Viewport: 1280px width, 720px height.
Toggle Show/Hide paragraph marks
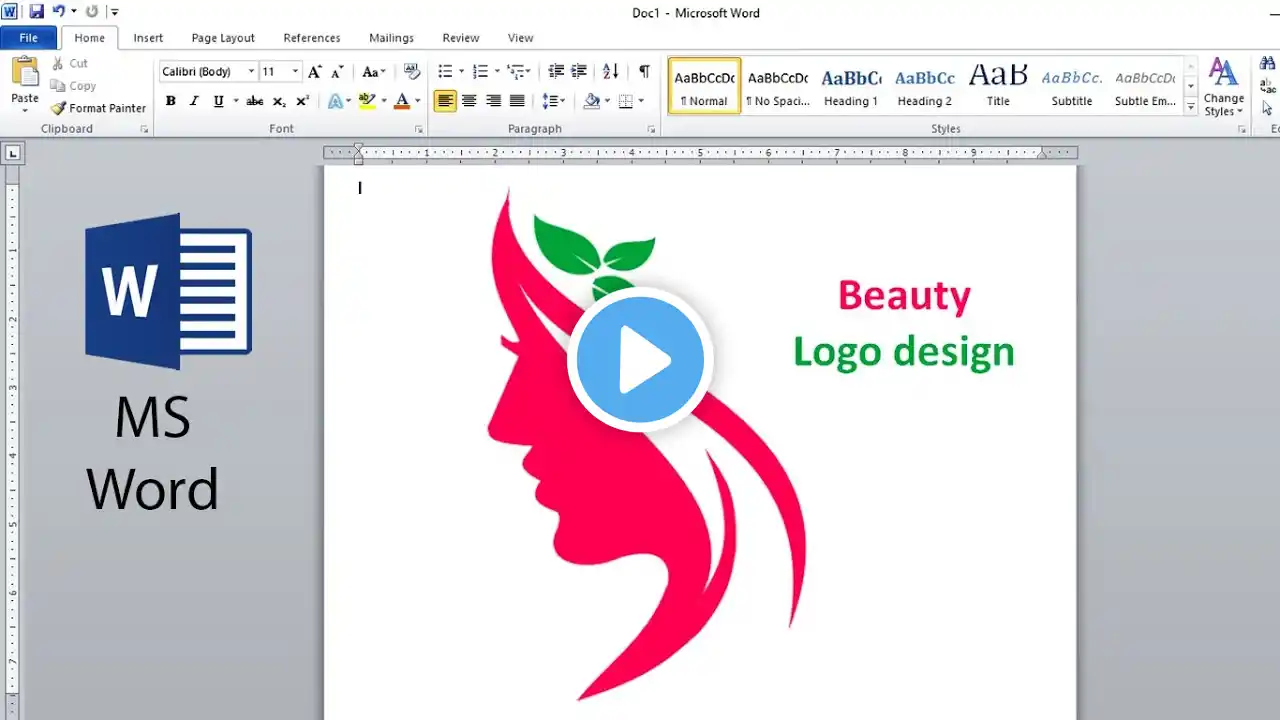[644, 72]
